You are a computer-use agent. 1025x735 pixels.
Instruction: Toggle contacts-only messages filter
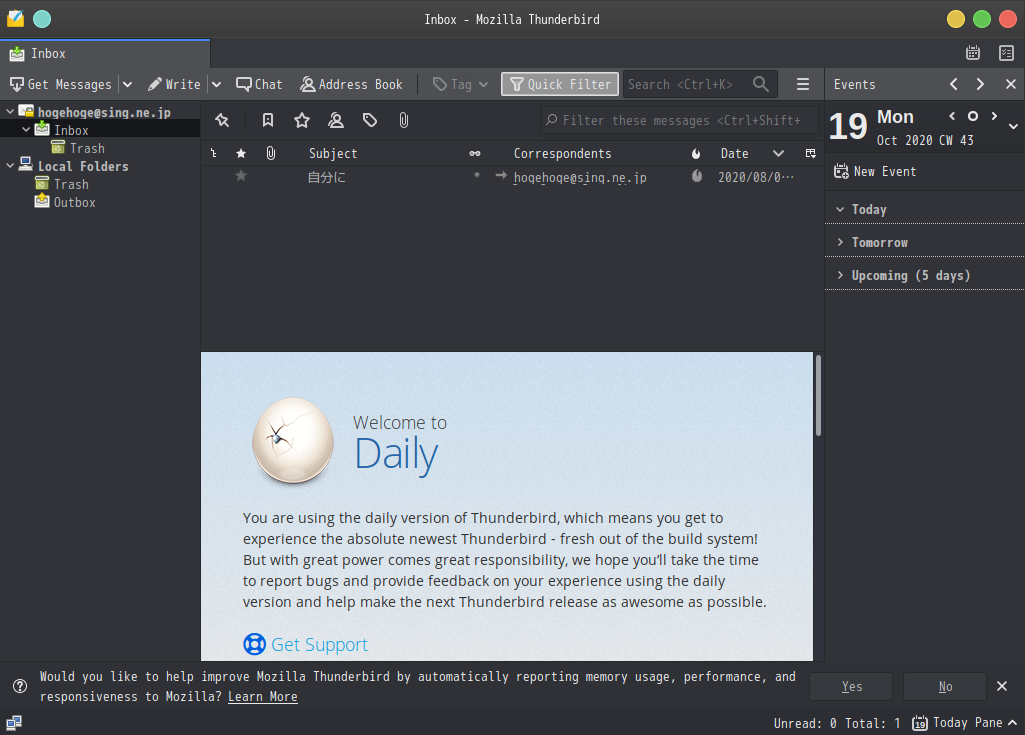(336, 120)
